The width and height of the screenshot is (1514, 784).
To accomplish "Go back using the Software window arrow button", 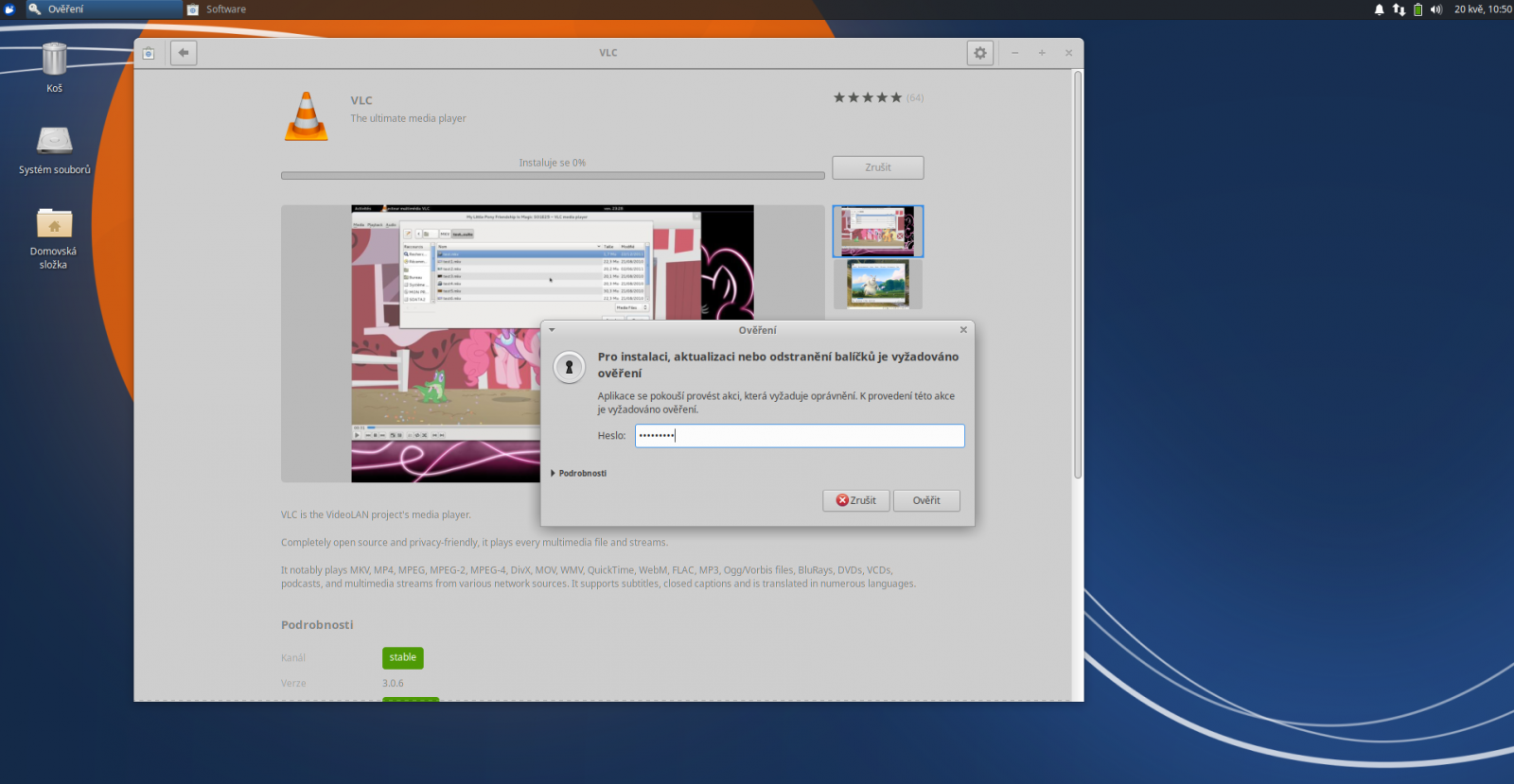I will click(184, 53).
